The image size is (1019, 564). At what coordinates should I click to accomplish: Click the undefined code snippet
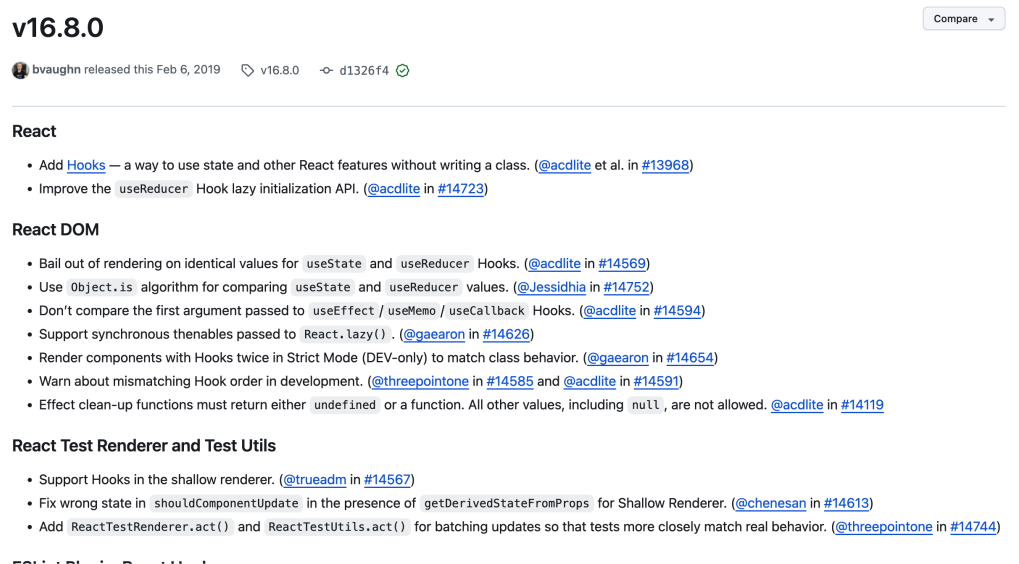[x=344, y=405]
